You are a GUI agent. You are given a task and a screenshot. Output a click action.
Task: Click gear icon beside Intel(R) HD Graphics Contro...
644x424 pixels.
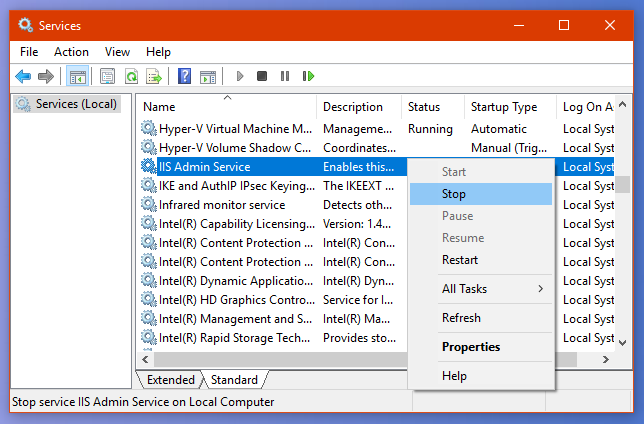coord(149,300)
